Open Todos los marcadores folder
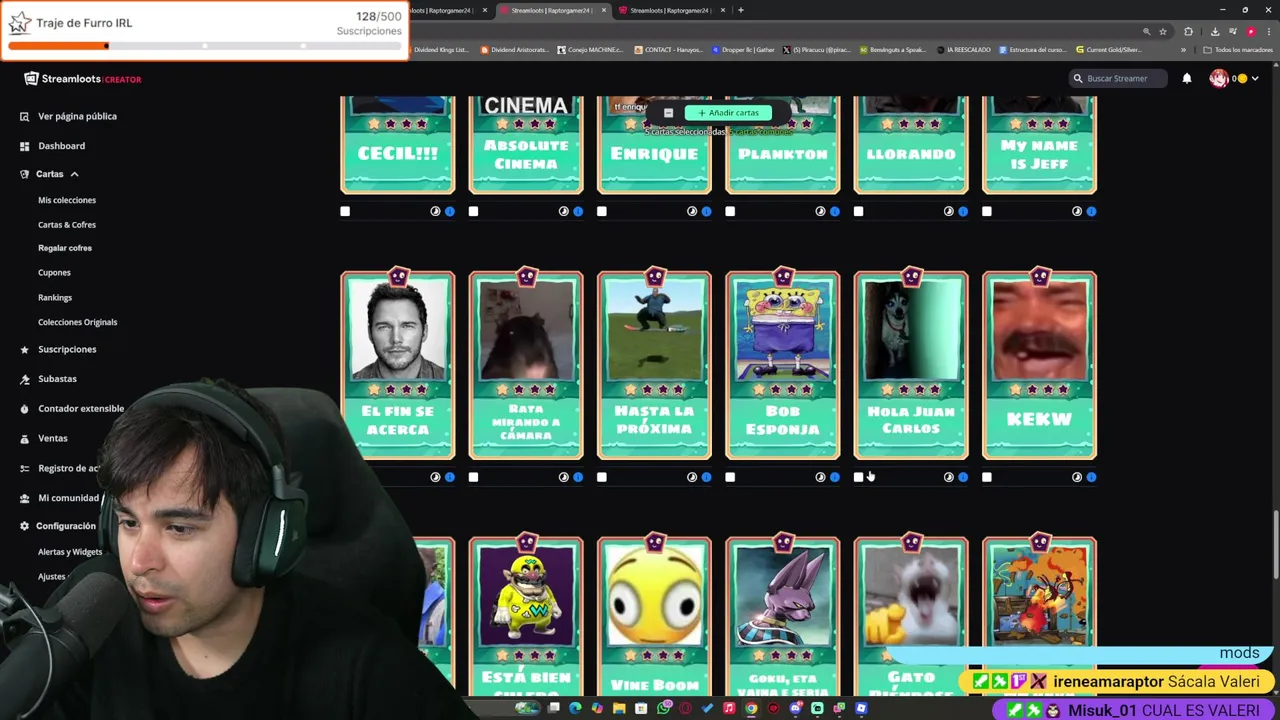The width and height of the screenshot is (1280, 720). [1238, 50]
